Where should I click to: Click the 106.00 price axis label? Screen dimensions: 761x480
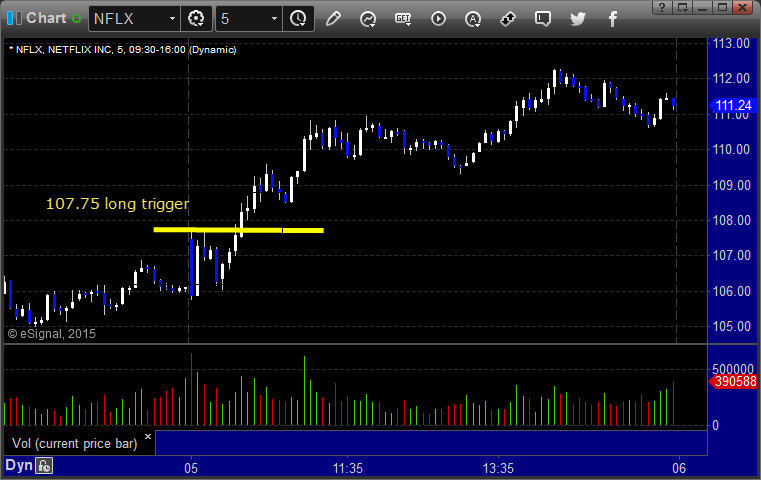click(x=731, y=291)
